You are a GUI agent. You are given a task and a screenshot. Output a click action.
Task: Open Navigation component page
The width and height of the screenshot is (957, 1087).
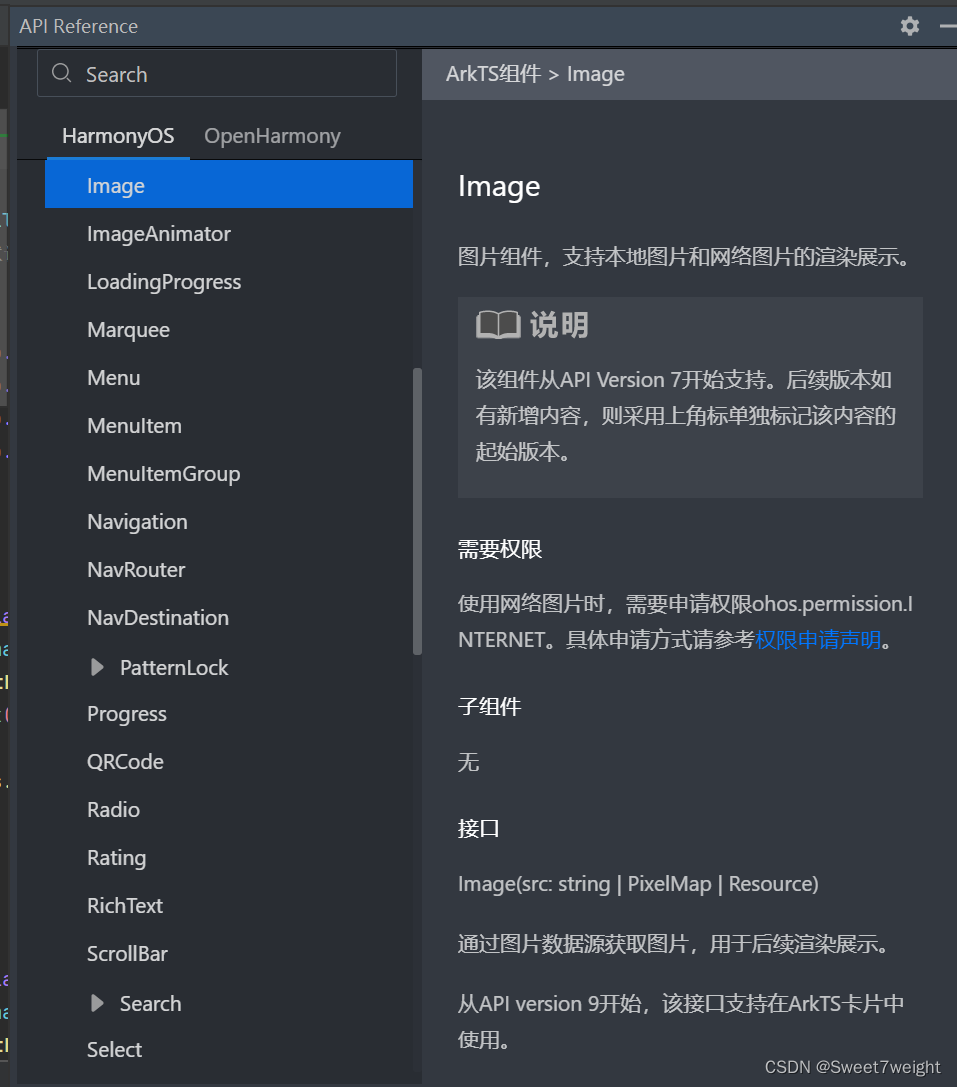tap(137, 522)
